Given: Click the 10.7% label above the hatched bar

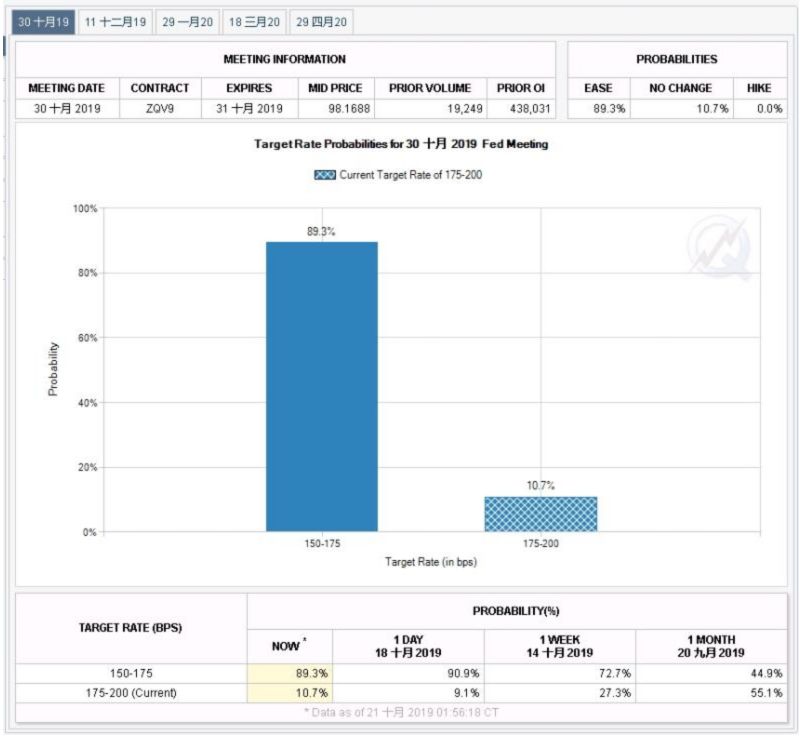Looking at the screenshot, I should [x=541, y=486].
